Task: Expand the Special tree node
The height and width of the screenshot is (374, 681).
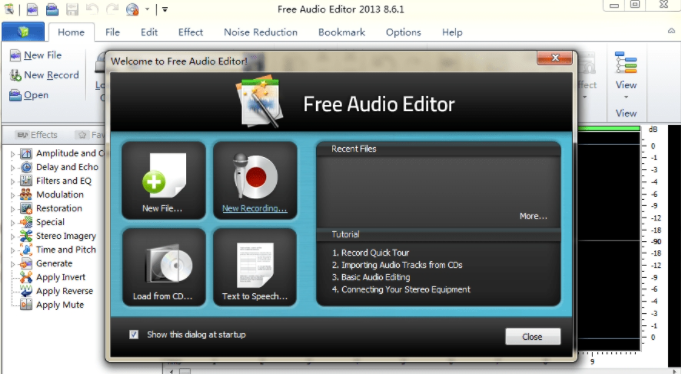Action: tap(13, 223)
